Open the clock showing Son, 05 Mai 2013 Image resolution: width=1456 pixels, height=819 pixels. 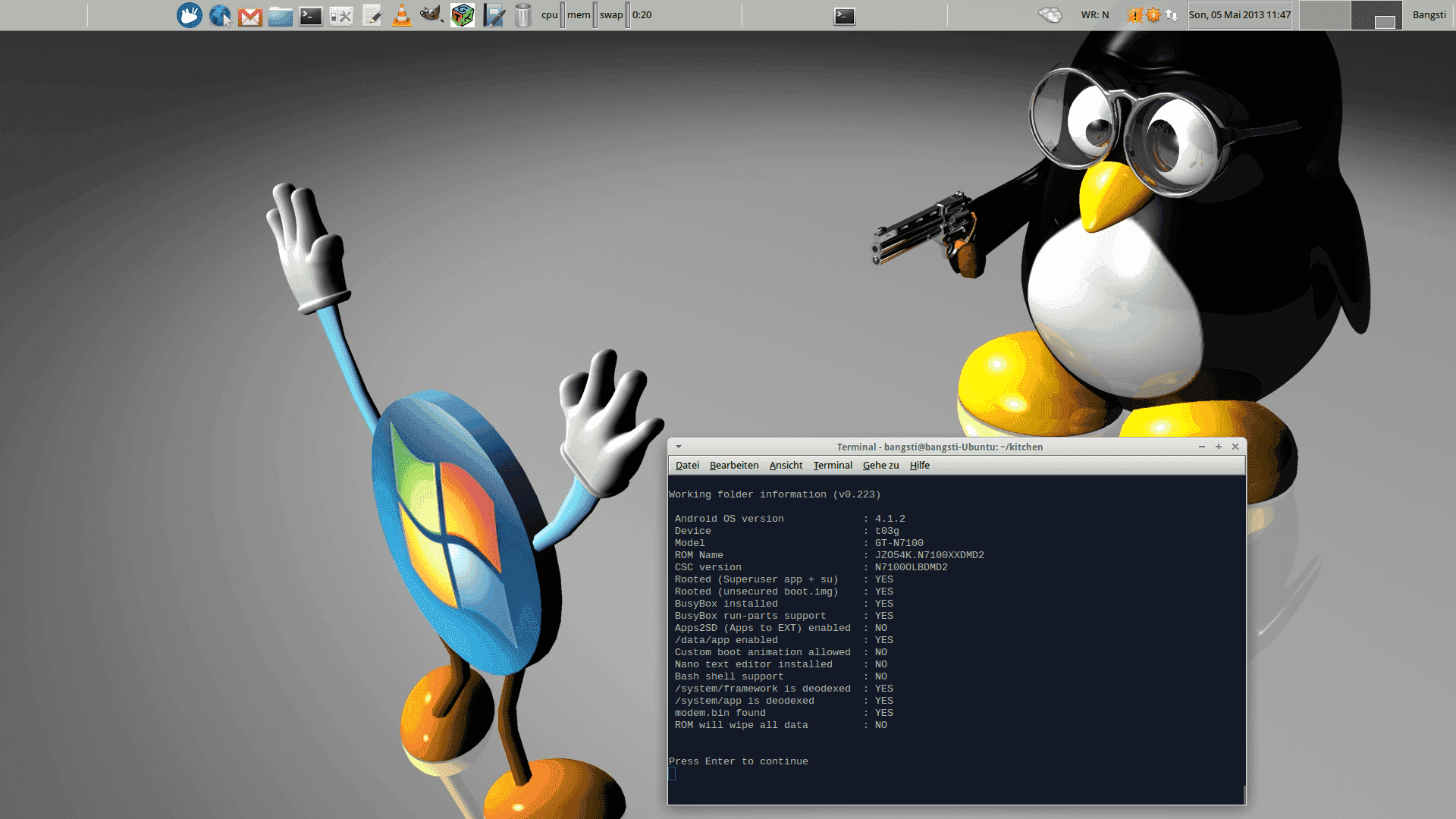[1240, 15]
